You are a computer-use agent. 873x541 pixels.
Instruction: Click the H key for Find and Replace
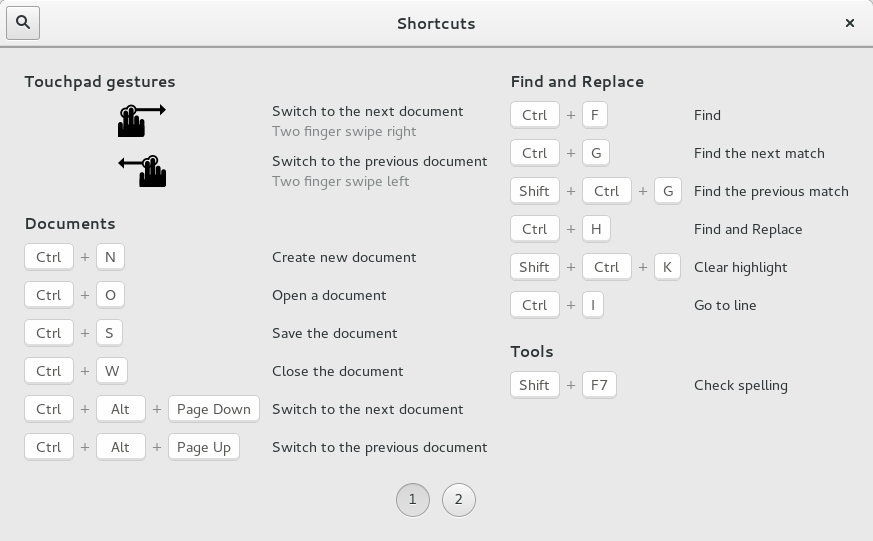(595, 229)
